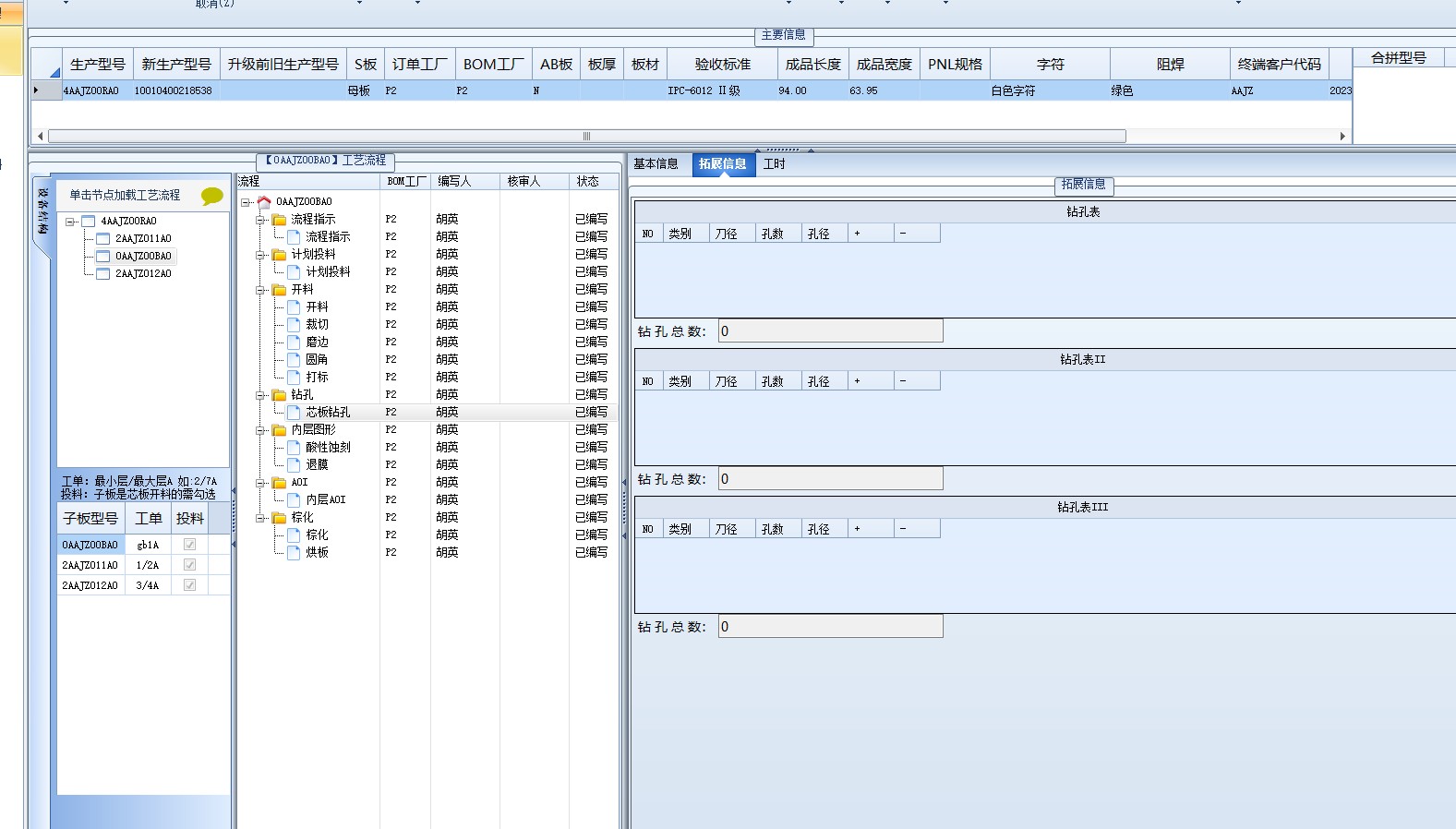The height and width of the screenshot is (829, 1456).
Task: Click the 棕化 folder icon
Action: [x=279, y=517]
